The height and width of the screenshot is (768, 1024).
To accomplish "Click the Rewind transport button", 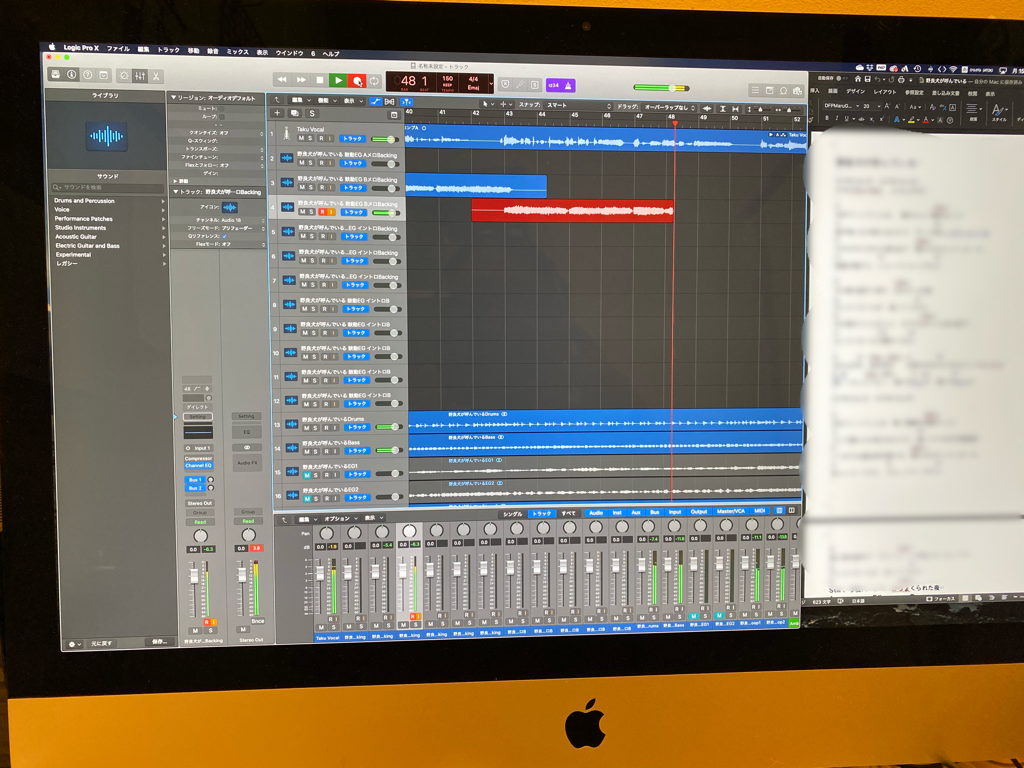I will click(282, 80).
